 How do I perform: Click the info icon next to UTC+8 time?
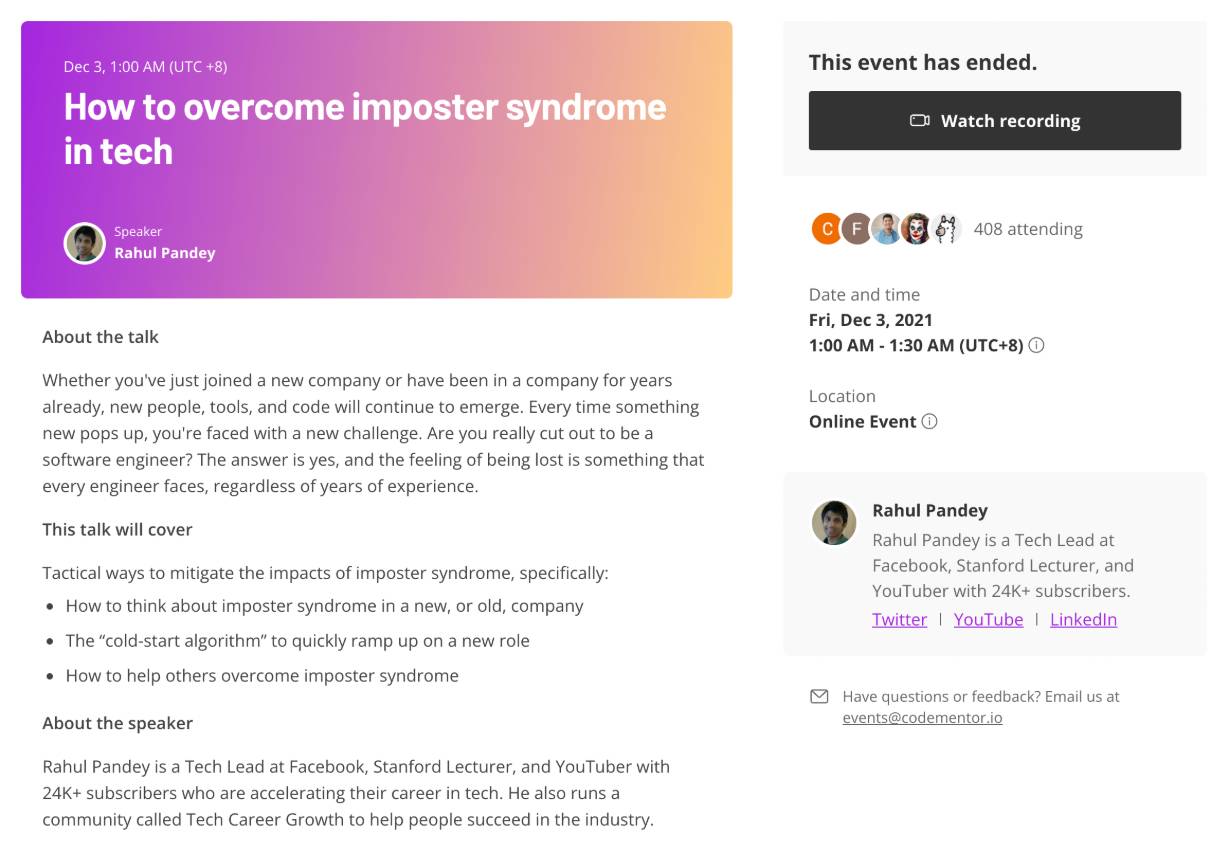click(1036, 346)
